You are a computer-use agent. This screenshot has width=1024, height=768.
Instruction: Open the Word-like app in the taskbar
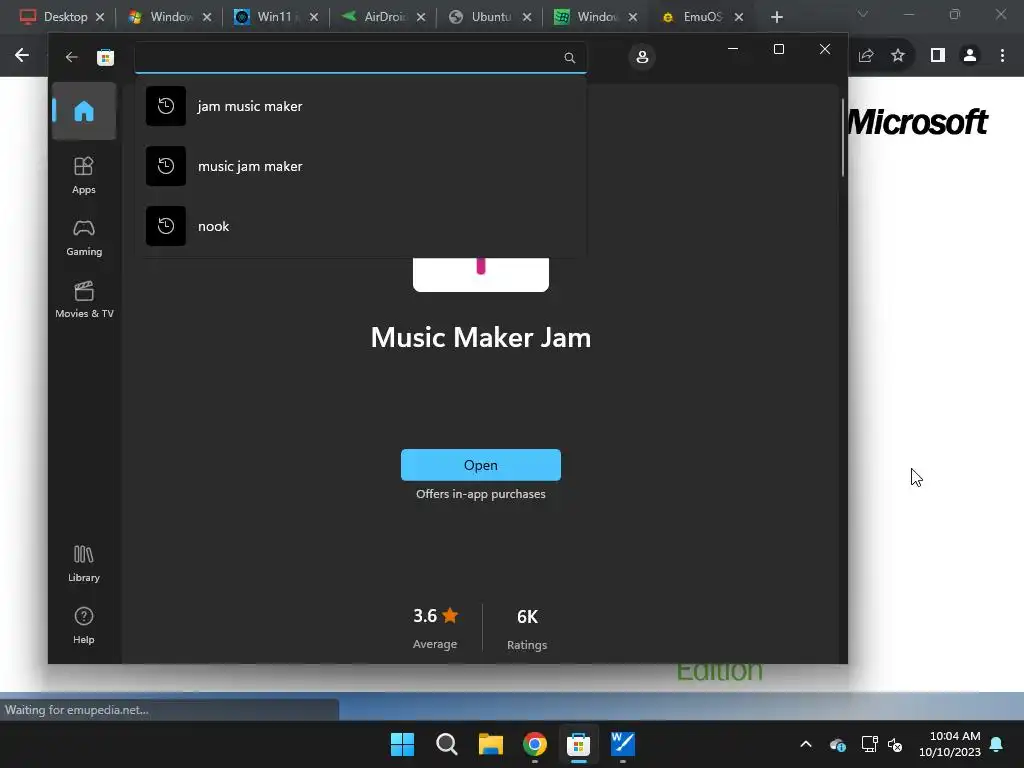pos(623,744)
